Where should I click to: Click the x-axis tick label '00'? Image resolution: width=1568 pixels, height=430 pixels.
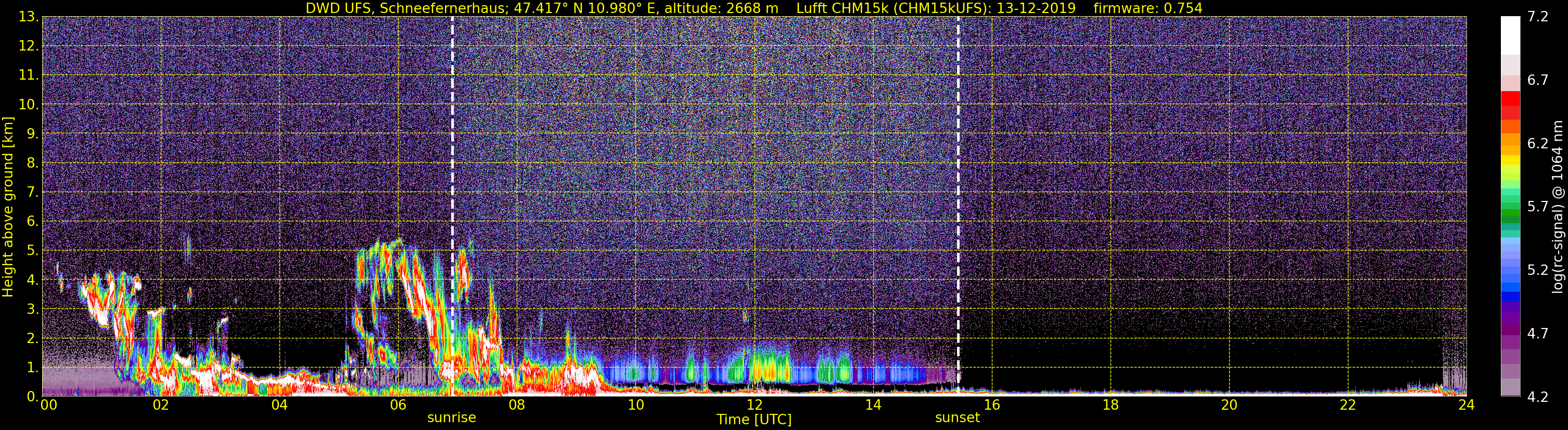49,405
